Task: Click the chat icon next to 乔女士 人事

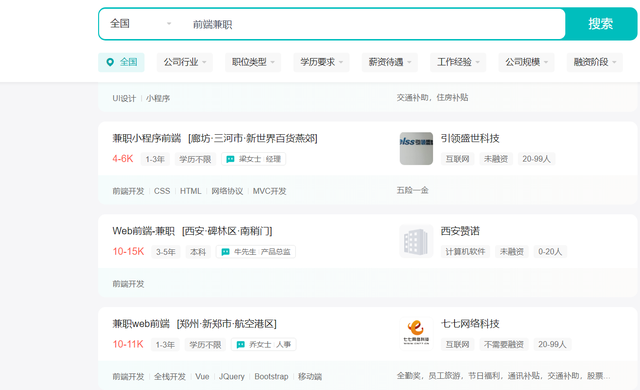Action: point(241,345)
